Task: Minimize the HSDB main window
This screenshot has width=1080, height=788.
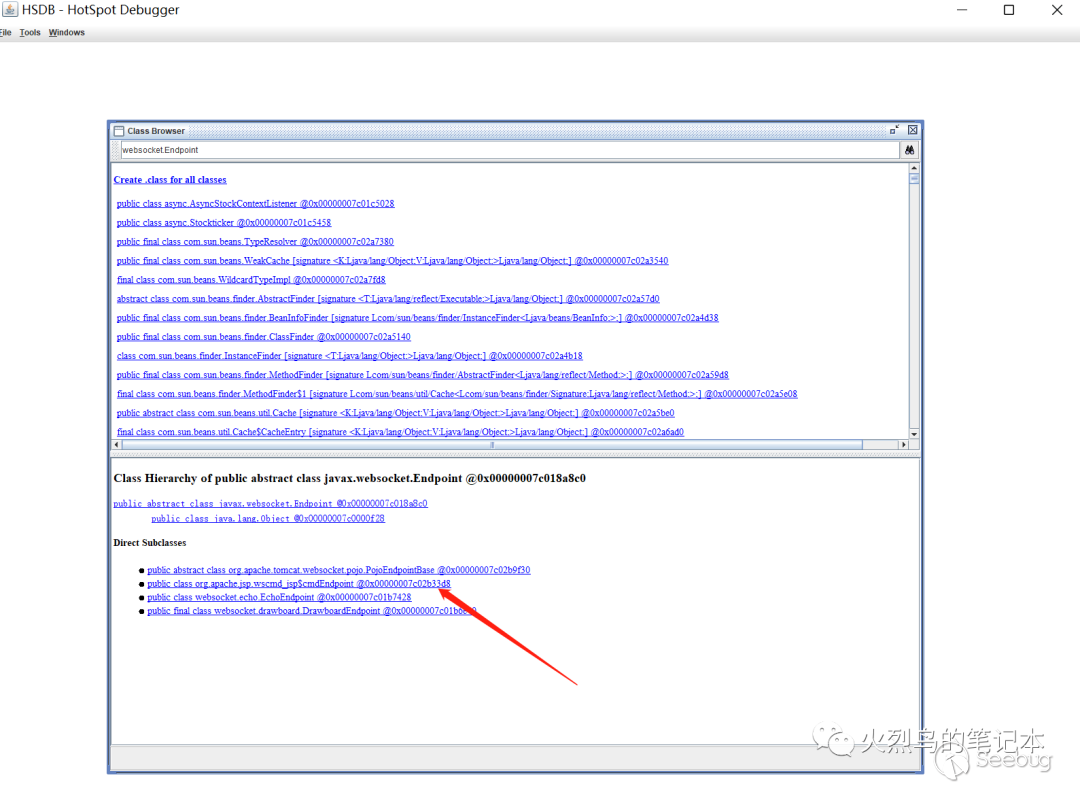Action: pos(962,10)
